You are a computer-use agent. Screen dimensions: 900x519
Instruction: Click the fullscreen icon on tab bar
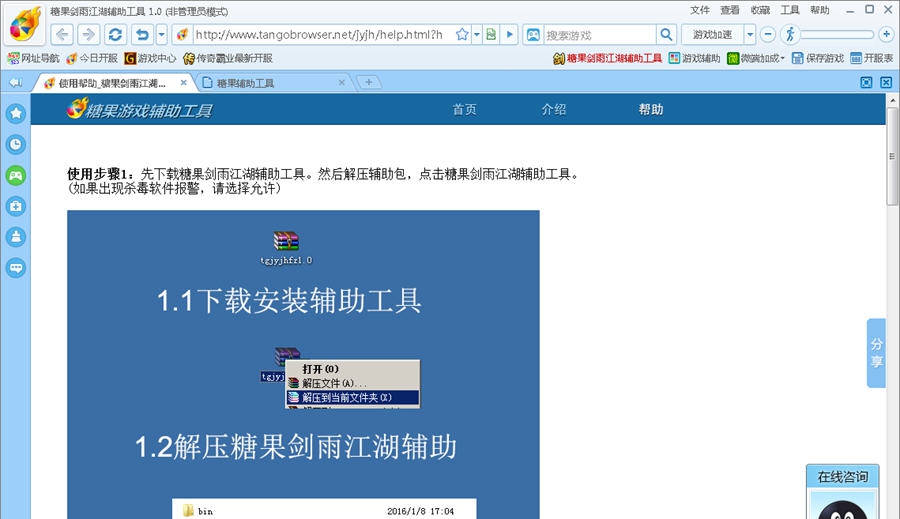(x=866, y=83)
